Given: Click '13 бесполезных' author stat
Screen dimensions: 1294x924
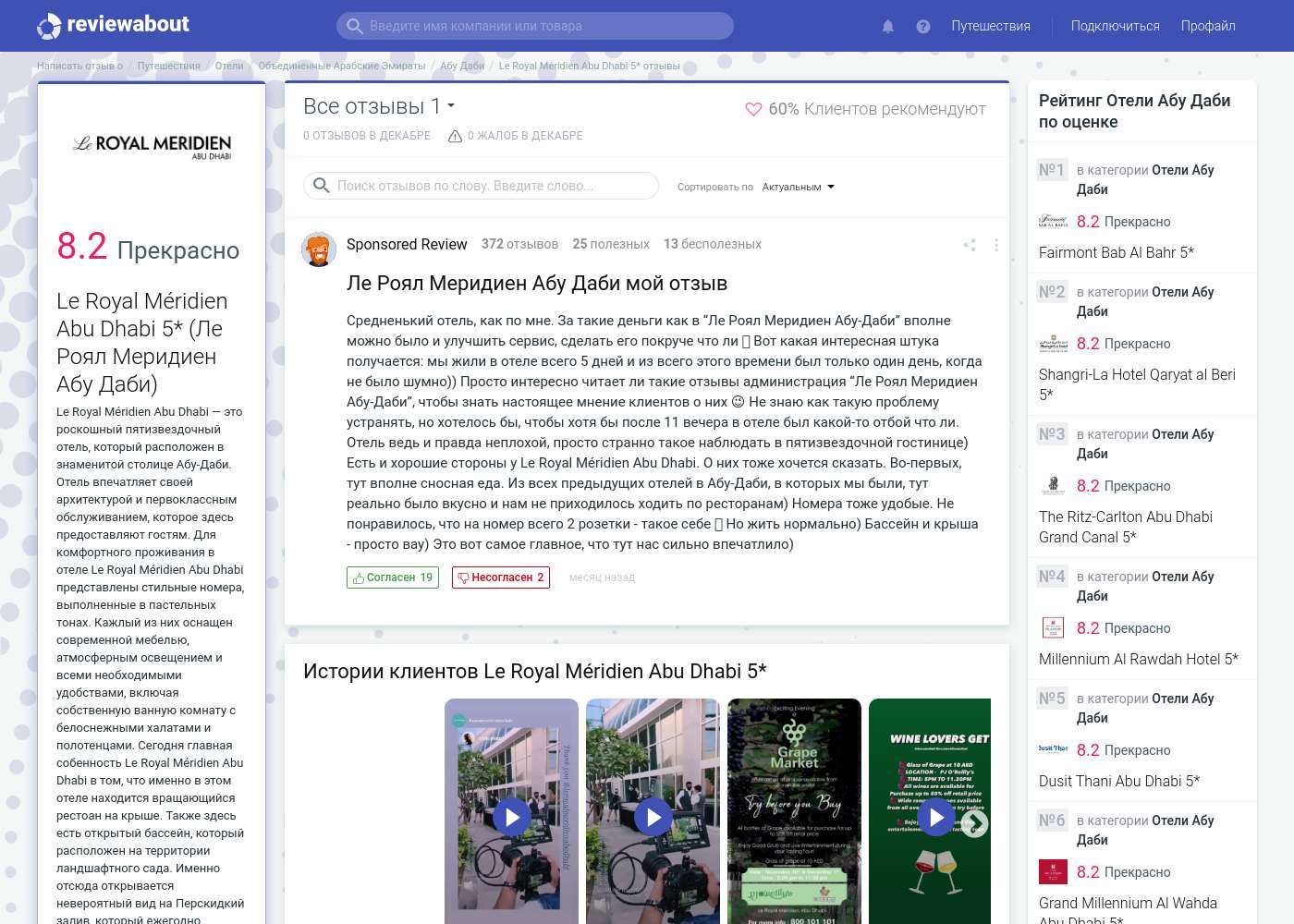Looking at the screenshot, I should point(713,244).
